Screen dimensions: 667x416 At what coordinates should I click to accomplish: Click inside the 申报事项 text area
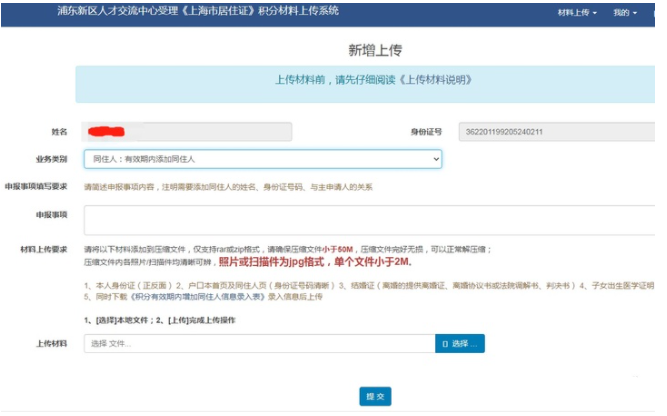click(368, 220)
